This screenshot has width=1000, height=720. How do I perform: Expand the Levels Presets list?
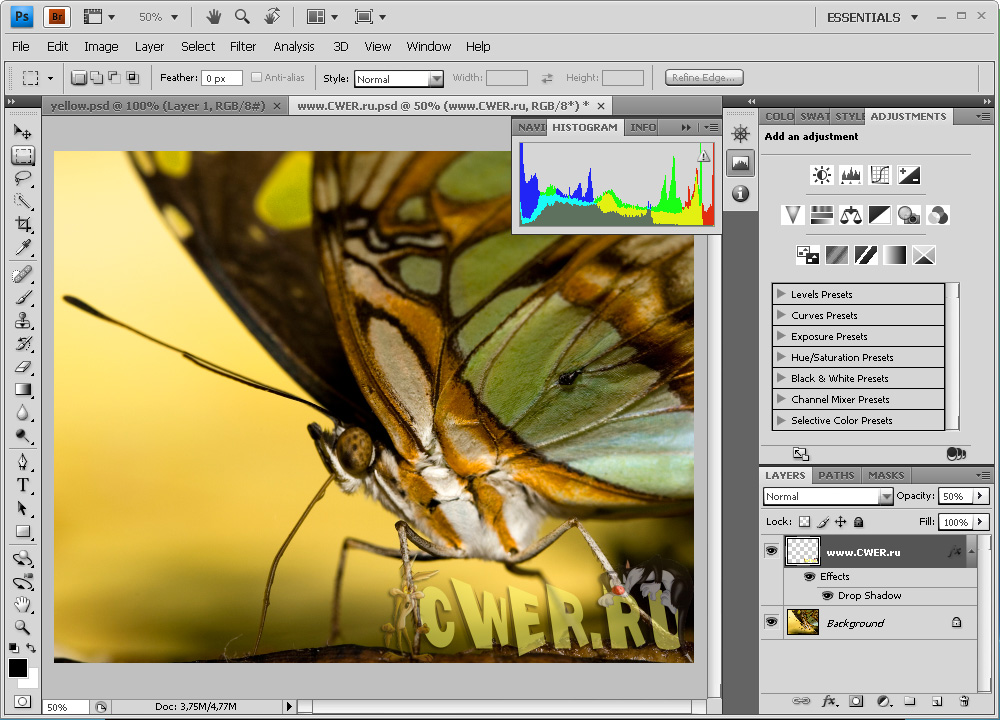tap(780, 294)
